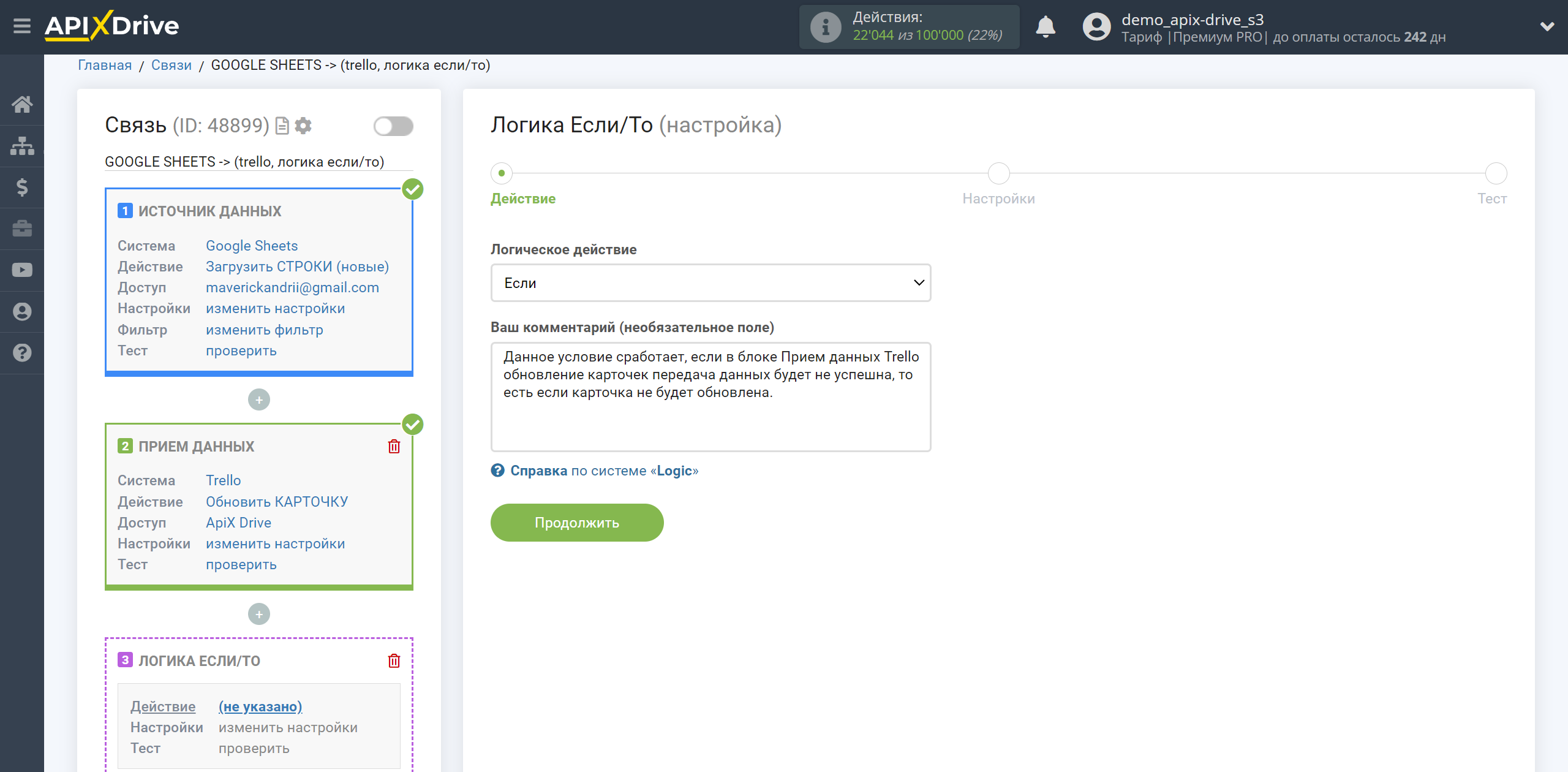Click проверить in data source block

241,350
